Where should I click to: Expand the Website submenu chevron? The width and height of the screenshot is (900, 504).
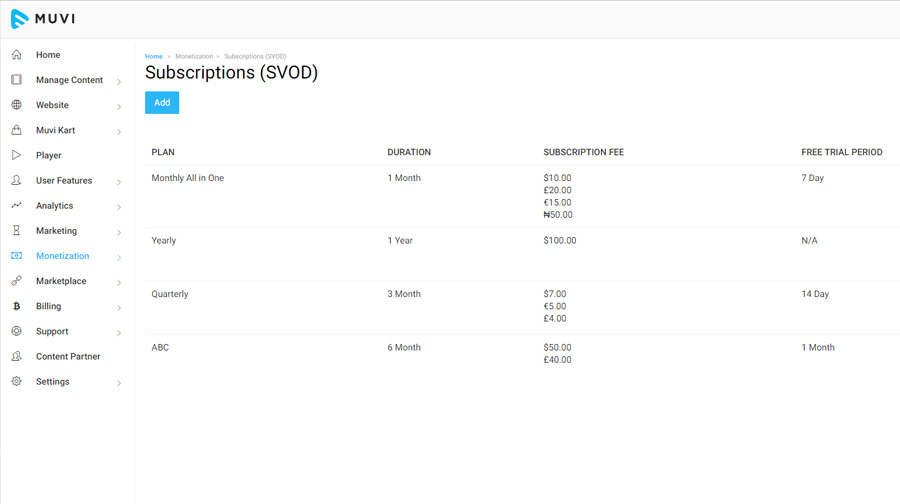coord(119,107)
